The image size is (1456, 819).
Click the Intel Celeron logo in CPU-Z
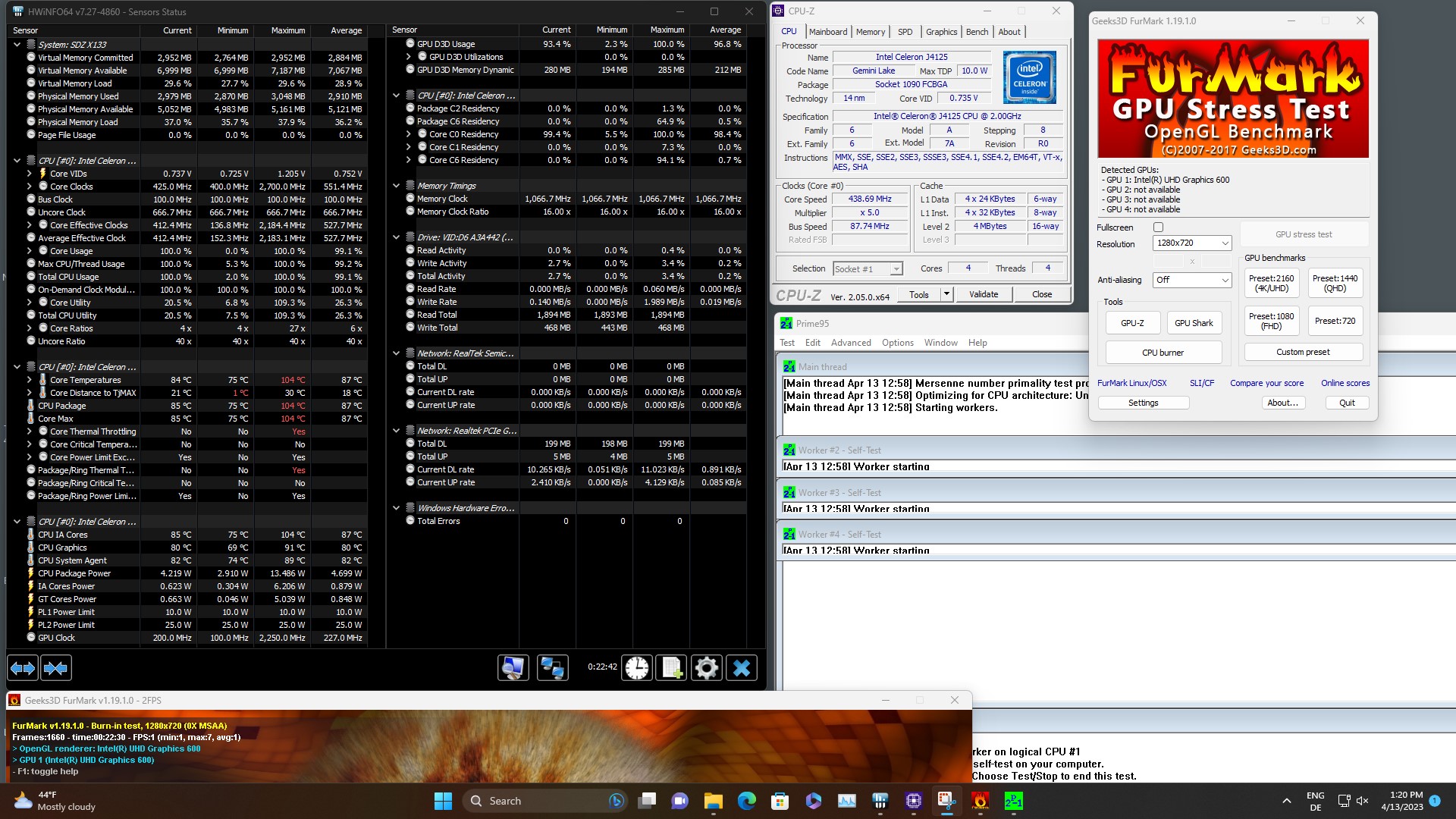click(1029, 77)
